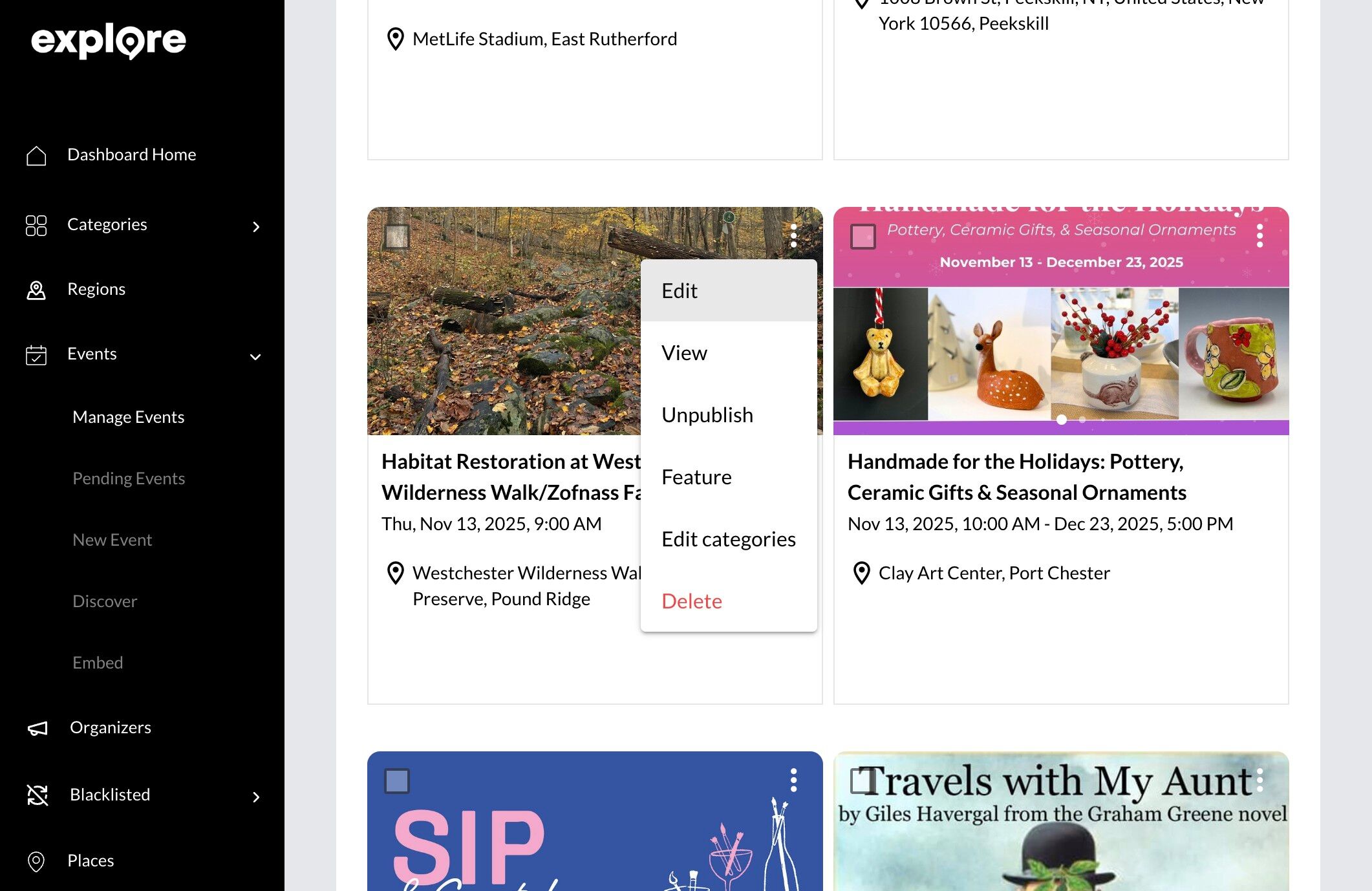Open three-dot menu on Travels with My Aunt card

click(x=1259, y=780)
